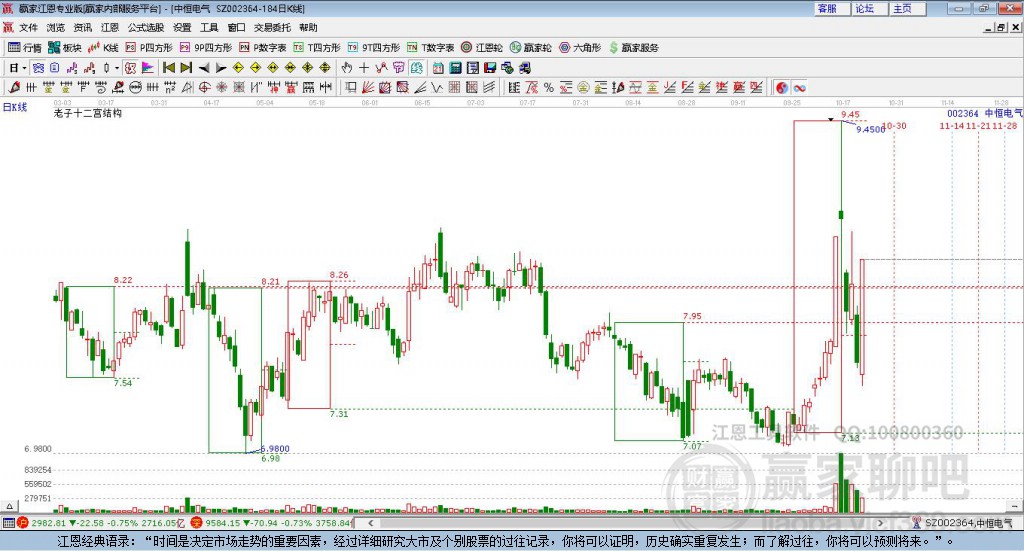
Task: Open the T数字表 tool
Action: click(430, 48)
